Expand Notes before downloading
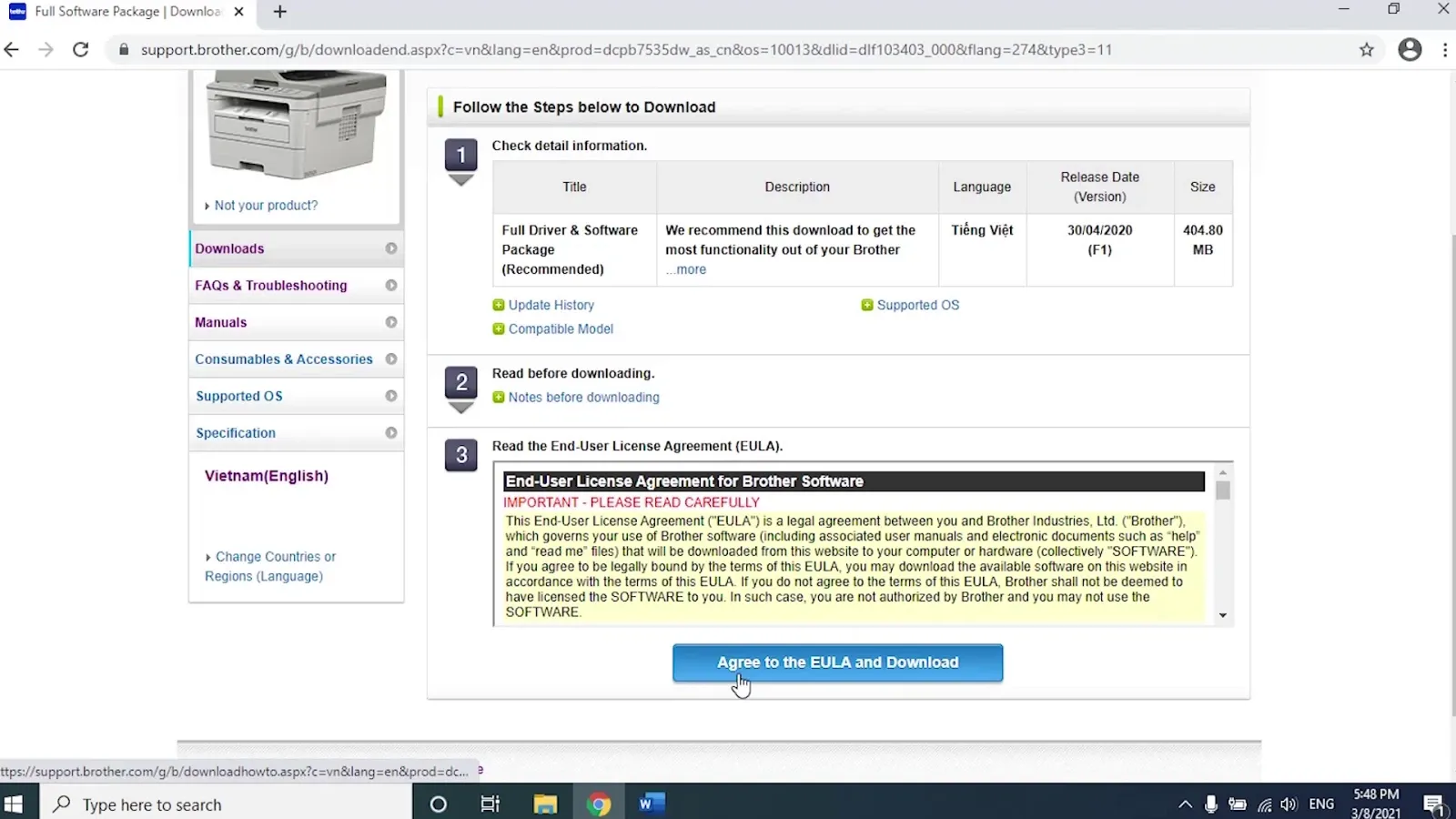This screenshot has width=1456, height=819. (584, 398)
